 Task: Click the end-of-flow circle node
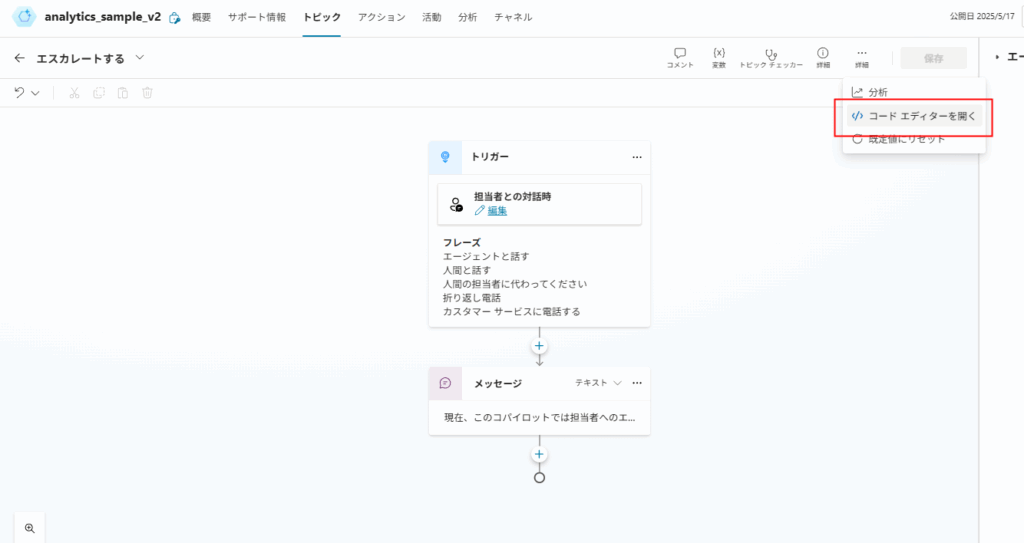tap(539, 478)
